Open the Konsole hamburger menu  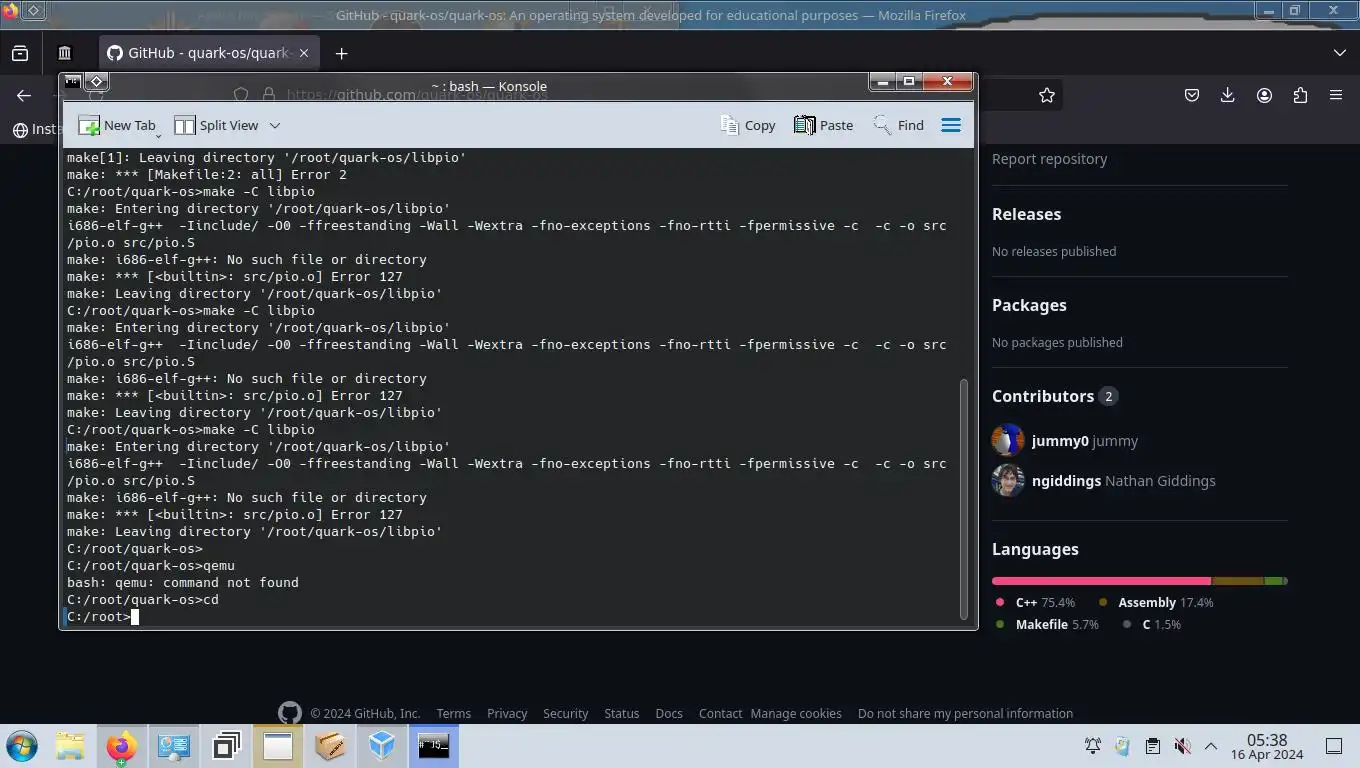tap(951, 125)
